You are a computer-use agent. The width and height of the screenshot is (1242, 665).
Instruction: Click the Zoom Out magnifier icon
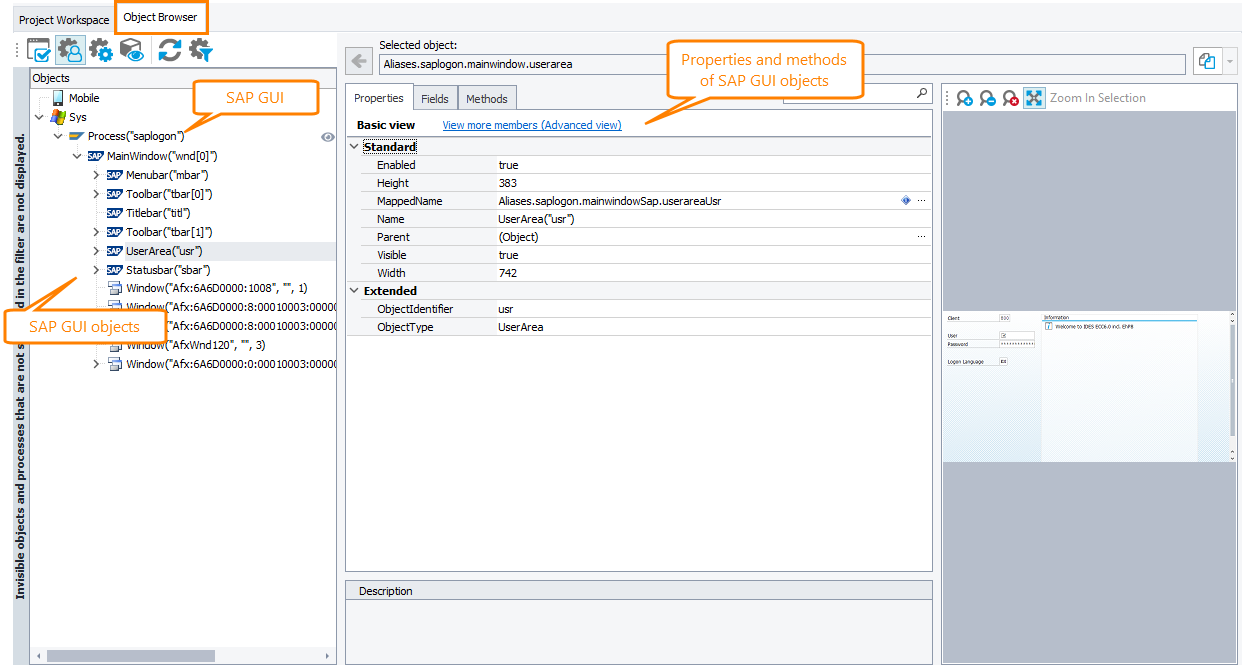pyautogui.click(x=986, y=97)
